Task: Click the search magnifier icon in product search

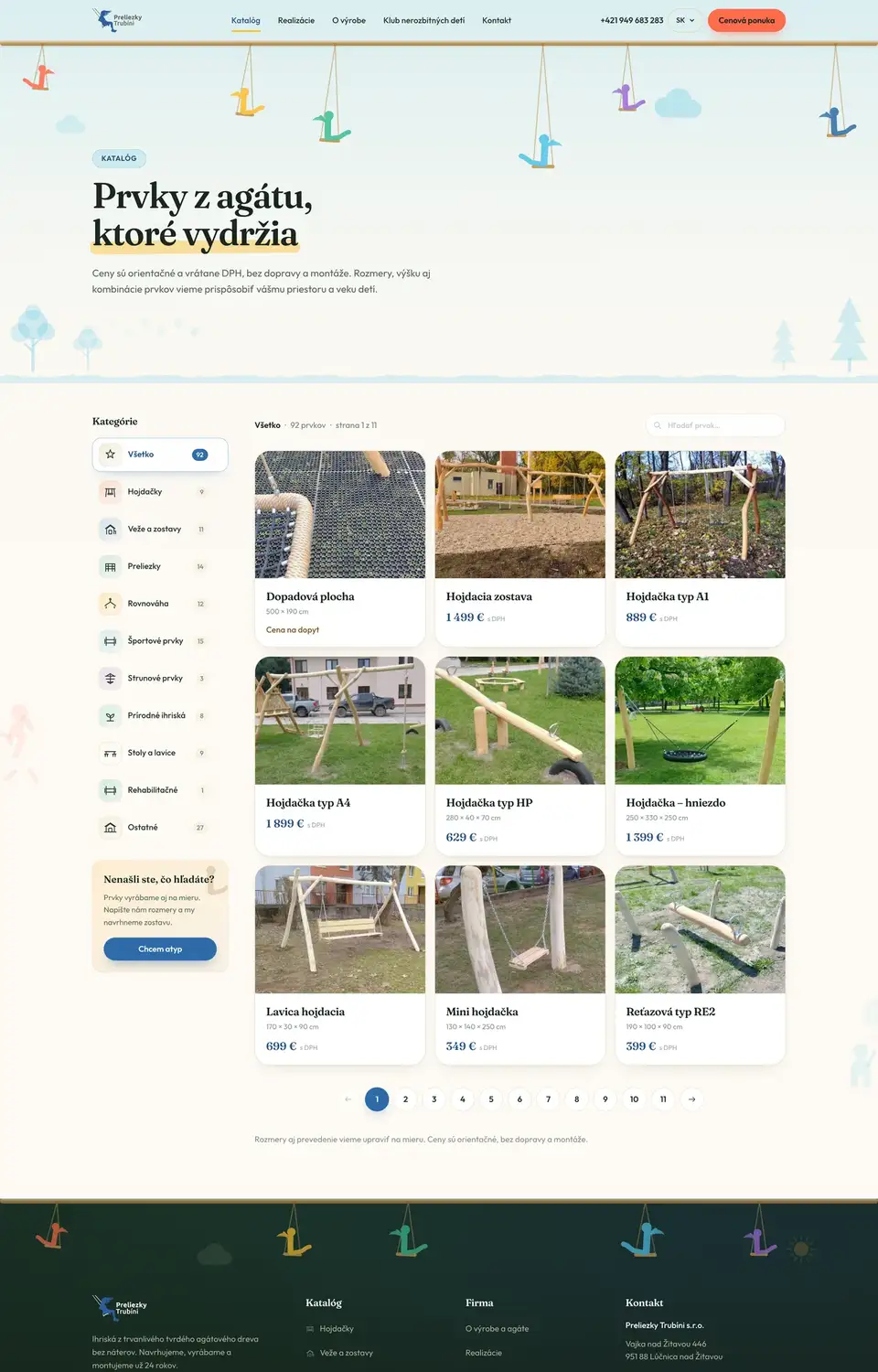Action: (658, 425)
